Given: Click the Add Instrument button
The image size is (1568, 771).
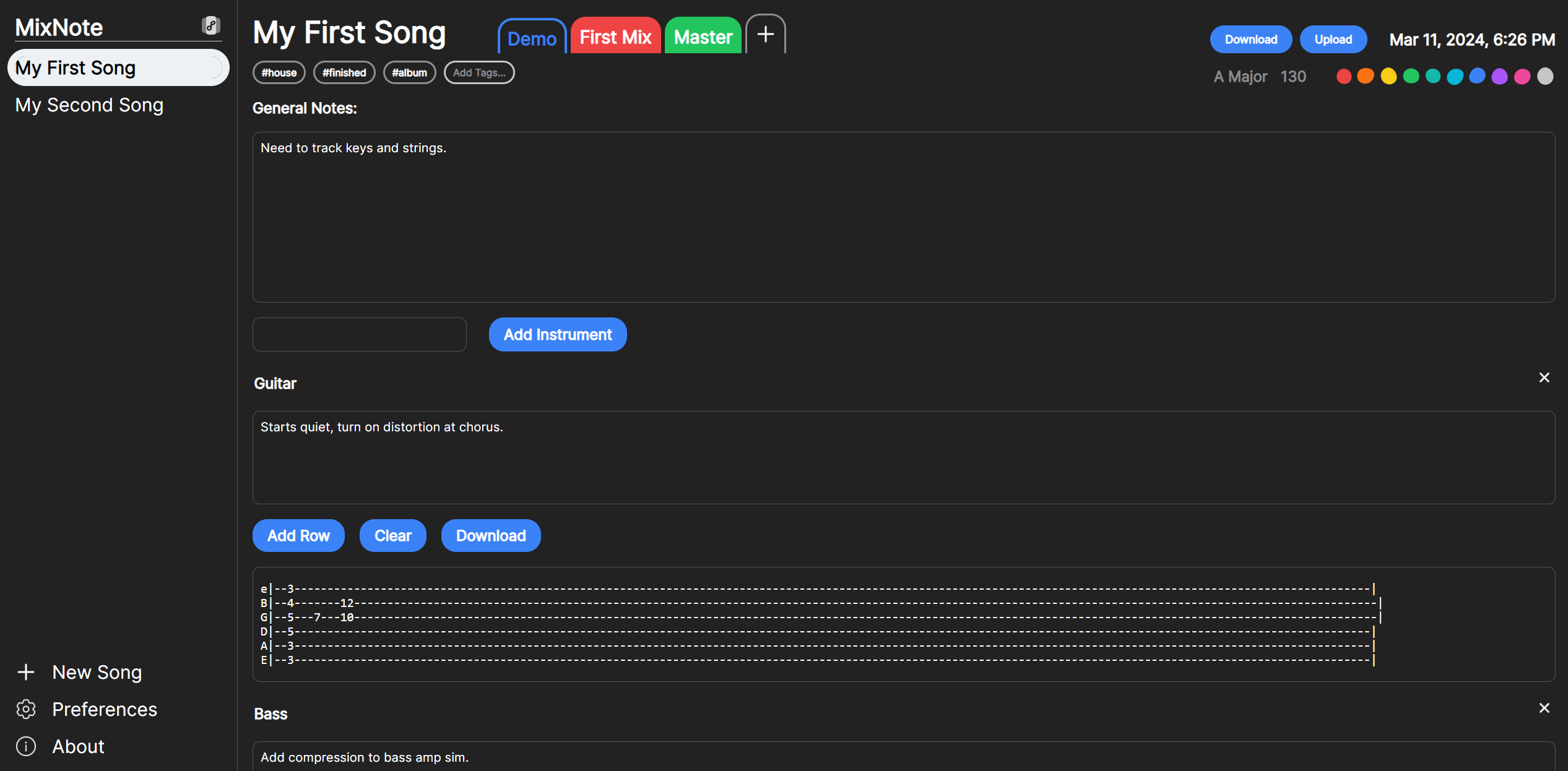Looking at the screenshot, I should (557, 335).
